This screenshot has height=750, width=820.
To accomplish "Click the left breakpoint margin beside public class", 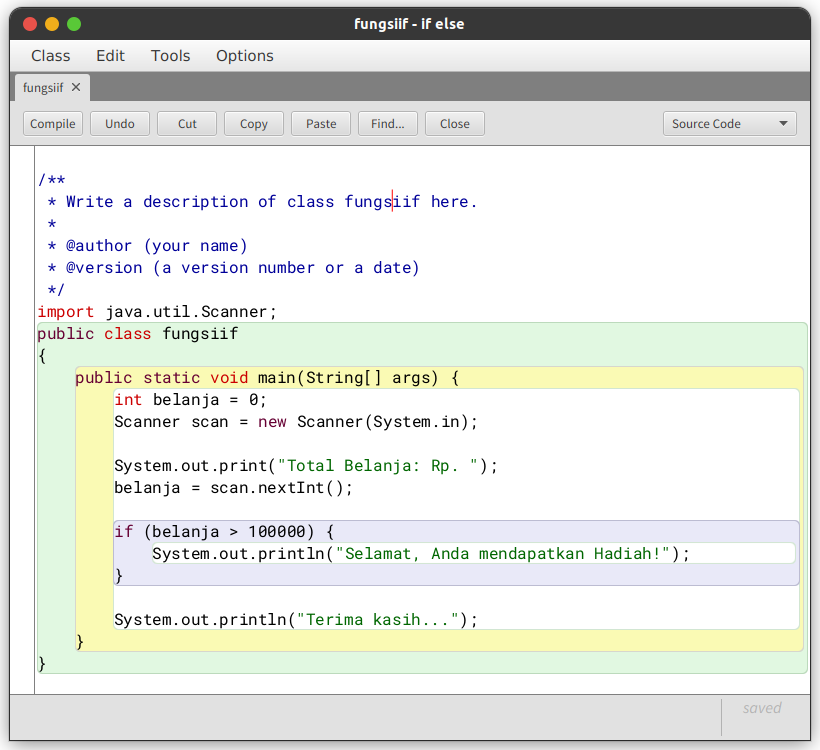I will 22,334.
